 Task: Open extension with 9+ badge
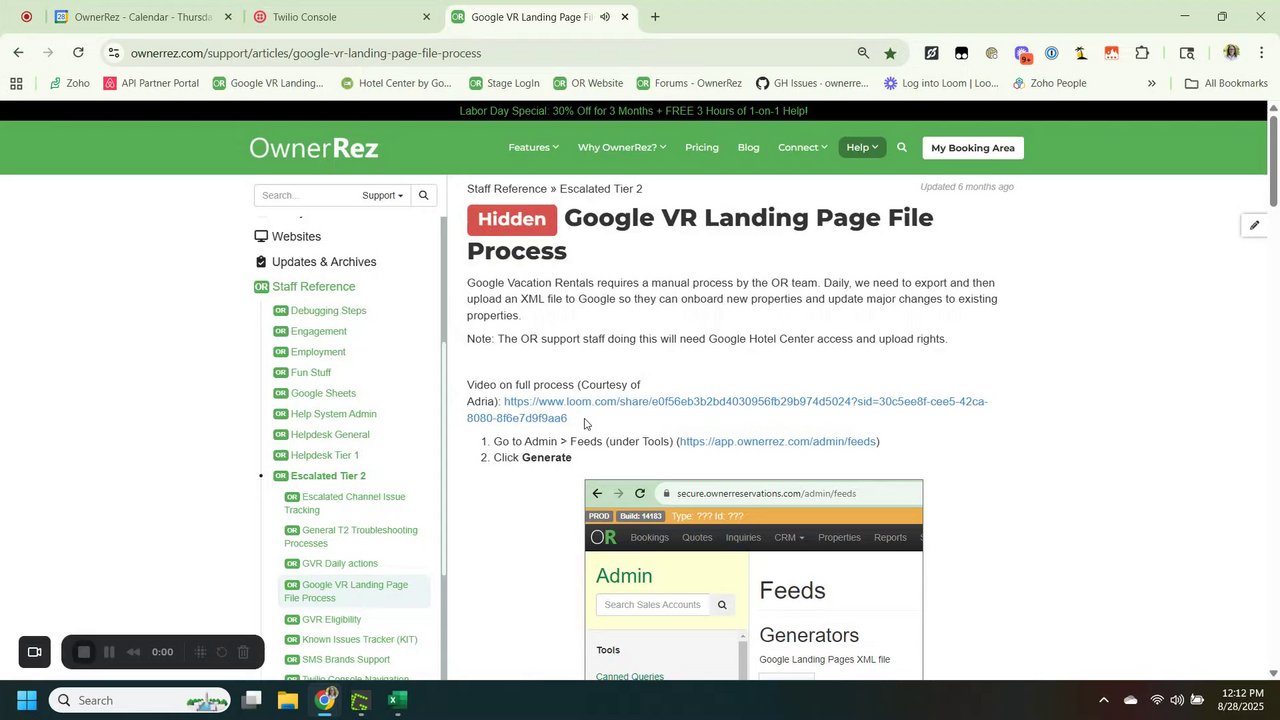pyautogui.click(x=1022, y=53)
